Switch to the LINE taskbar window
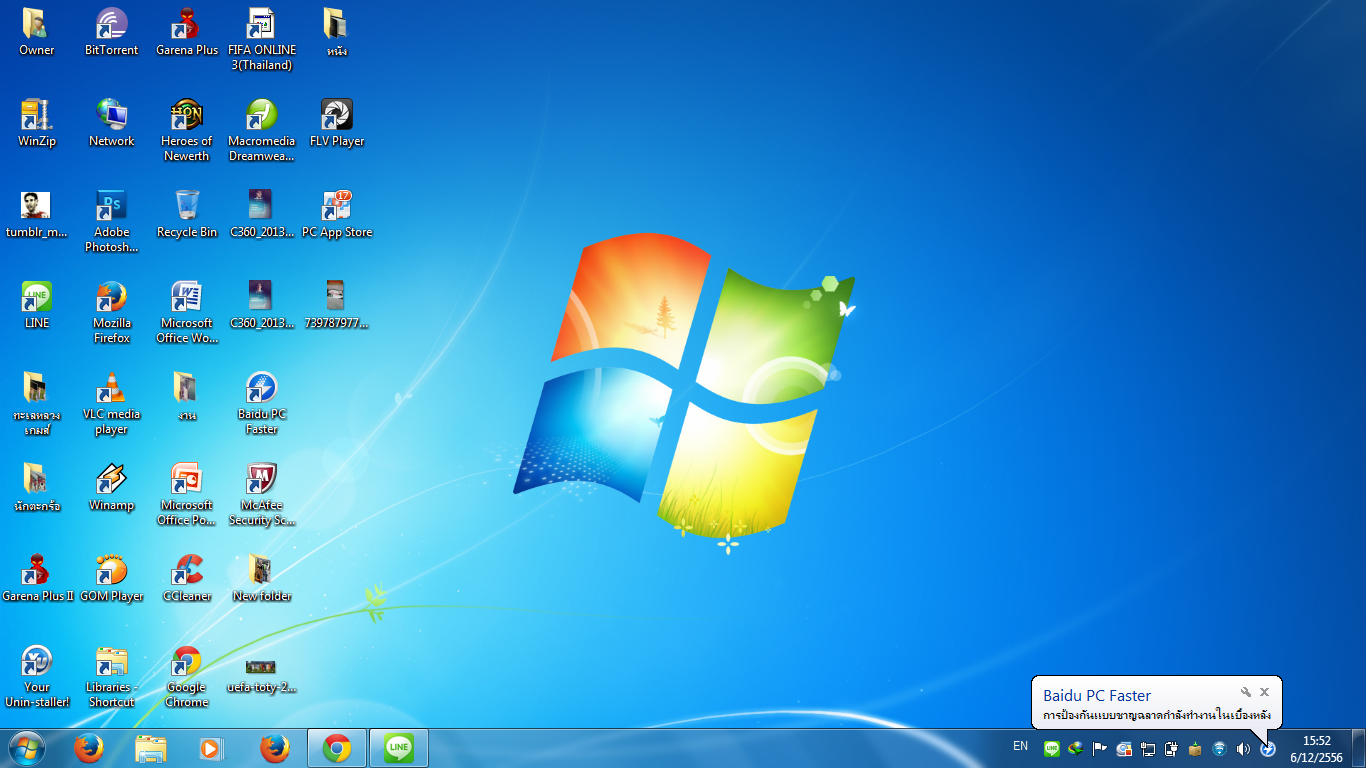 (x=399, y=748)
